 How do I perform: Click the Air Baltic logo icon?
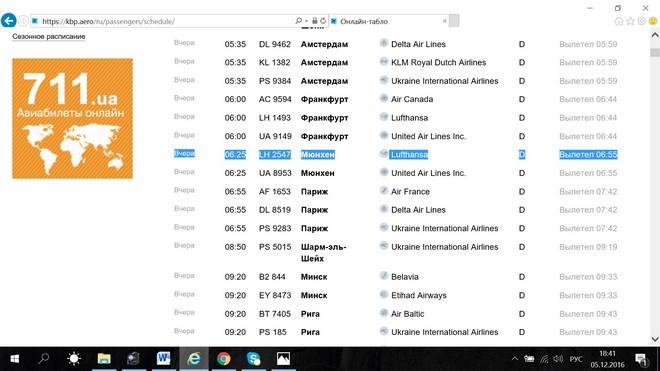tap(383, 313)
